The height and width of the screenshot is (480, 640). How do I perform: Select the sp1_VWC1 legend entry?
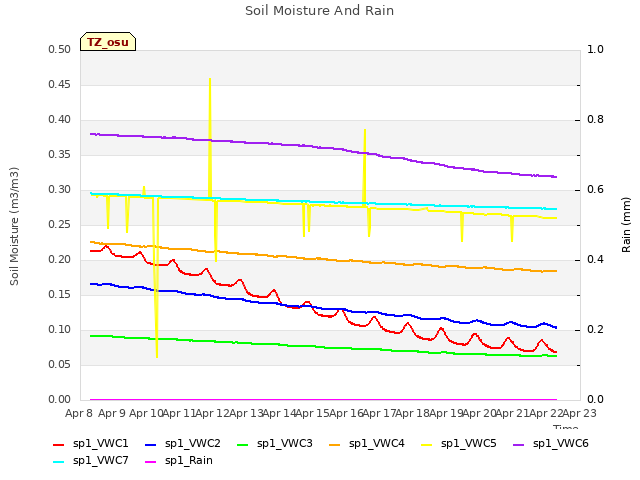tap(91, 444)
